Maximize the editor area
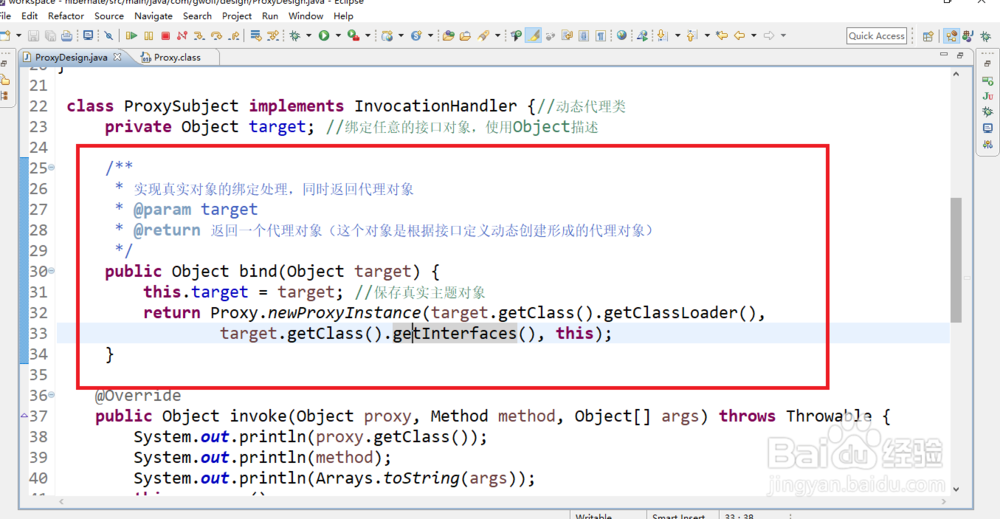Viewport: 1000px width, 519px height. pyautogui.click(x=960, y=55)
